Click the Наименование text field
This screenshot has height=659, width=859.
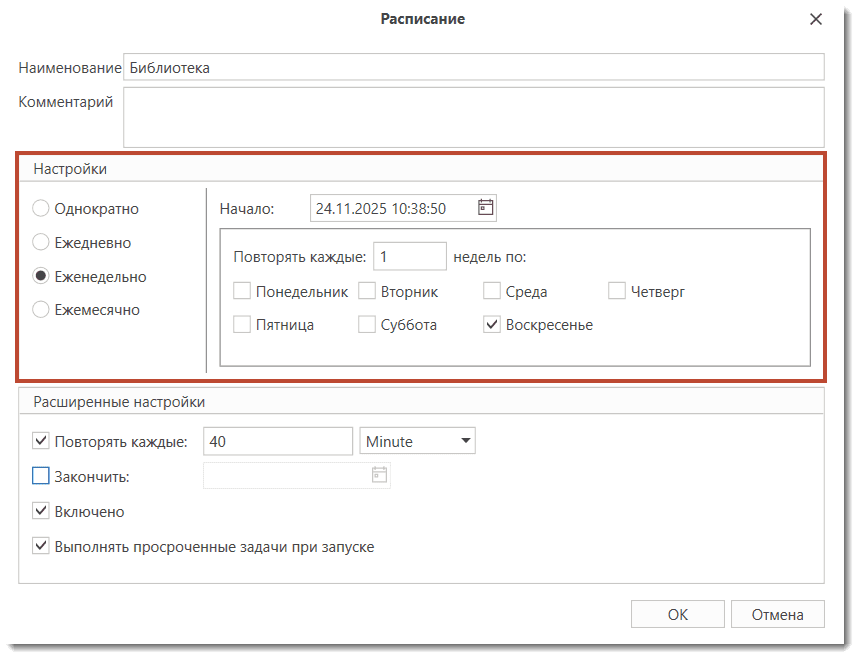[x=473, y=67]
